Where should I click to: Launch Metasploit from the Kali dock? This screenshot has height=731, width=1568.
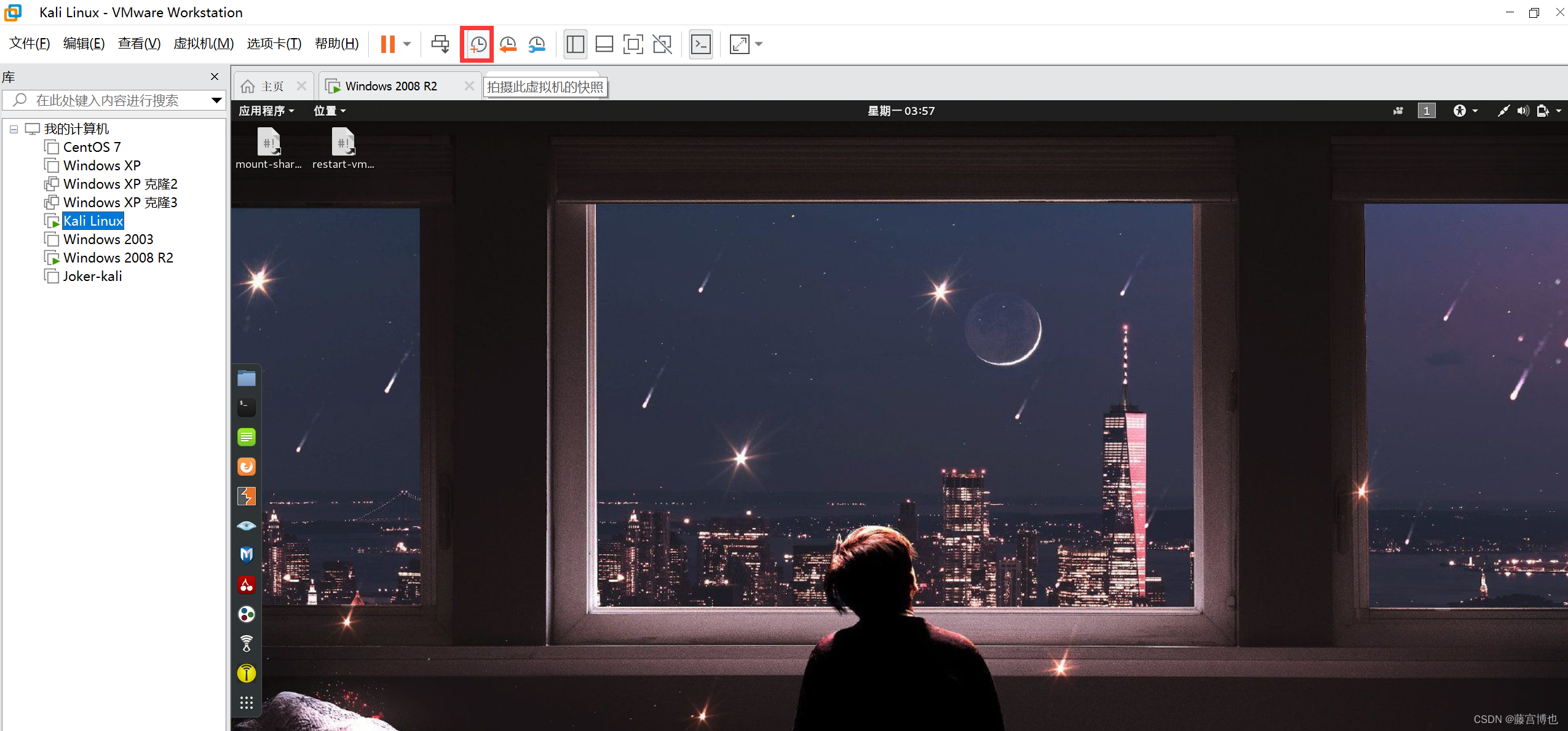tap(247, 555)
